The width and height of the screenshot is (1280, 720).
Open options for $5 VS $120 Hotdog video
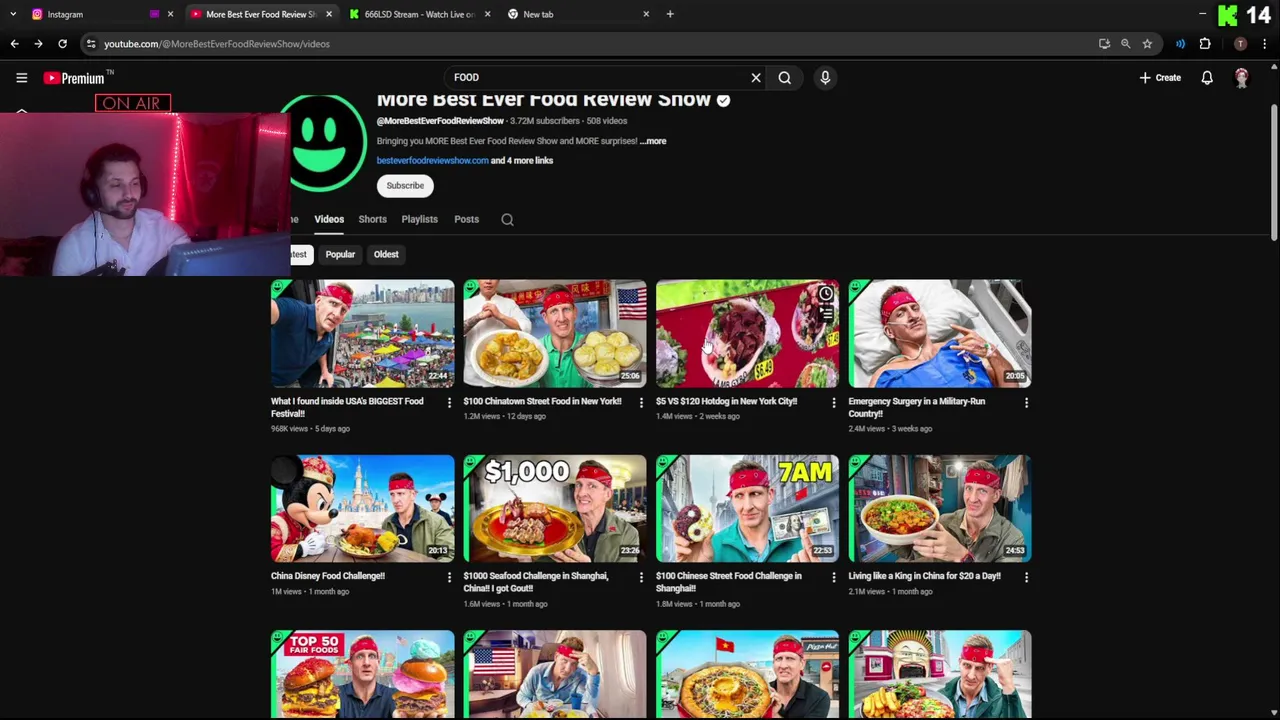tap(834, 402)
